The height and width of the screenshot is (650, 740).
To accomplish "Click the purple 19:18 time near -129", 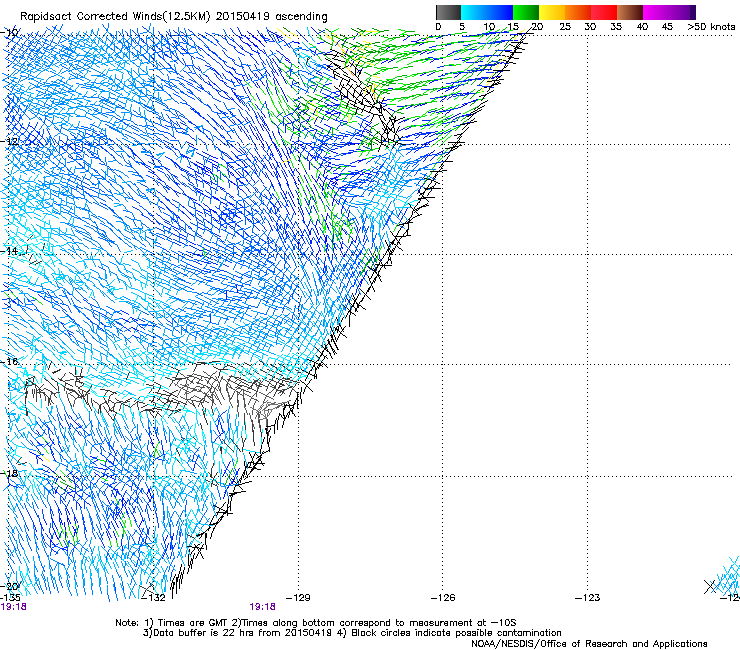I will click(x=262, y=607).
